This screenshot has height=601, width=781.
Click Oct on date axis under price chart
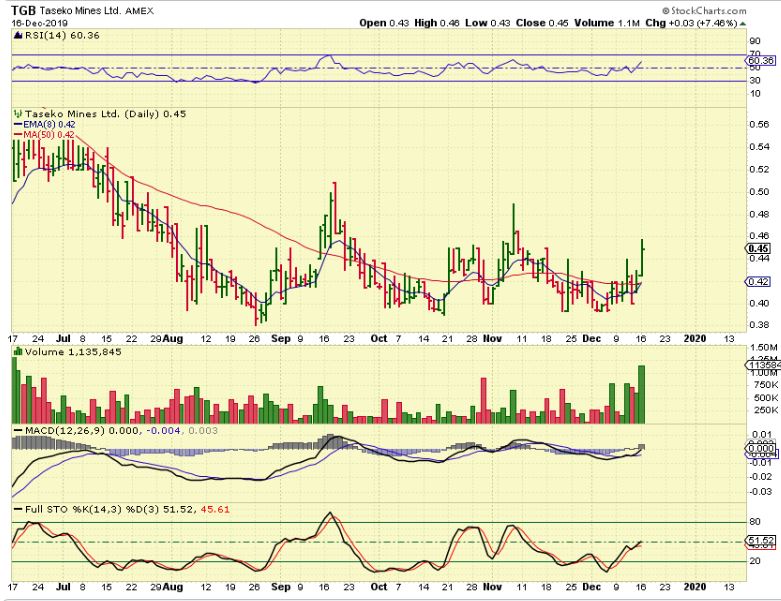coord(379,339)
